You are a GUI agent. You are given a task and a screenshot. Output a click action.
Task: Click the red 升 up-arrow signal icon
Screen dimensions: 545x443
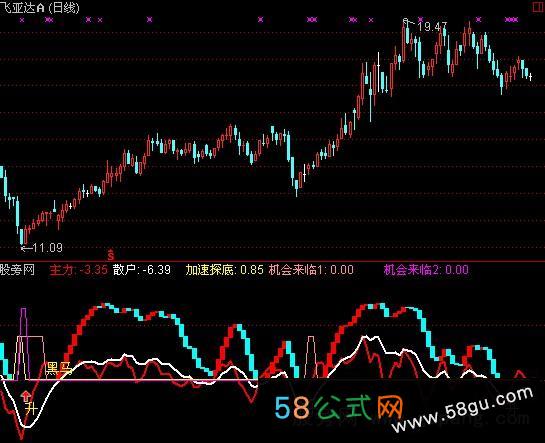26,396
